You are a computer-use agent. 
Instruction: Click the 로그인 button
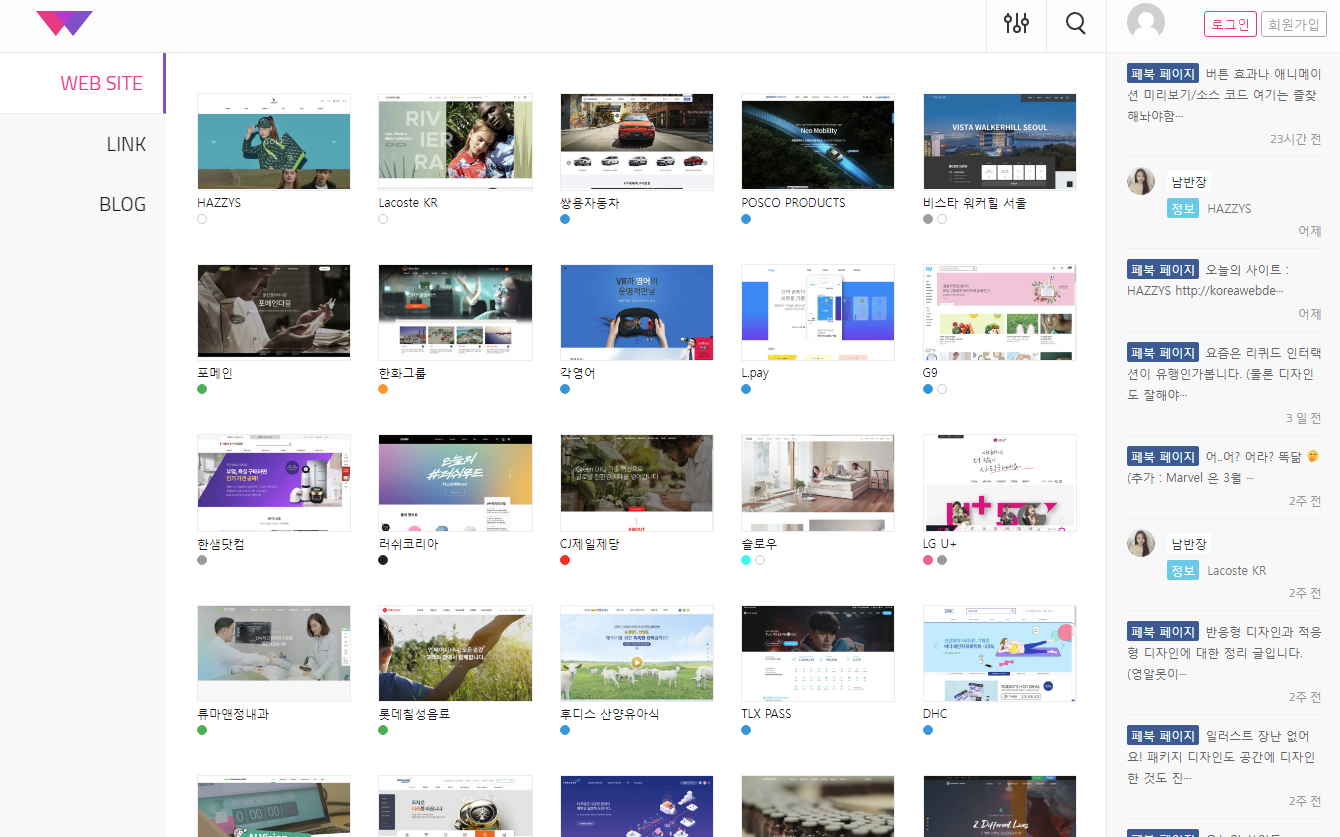pos(1230,24)
